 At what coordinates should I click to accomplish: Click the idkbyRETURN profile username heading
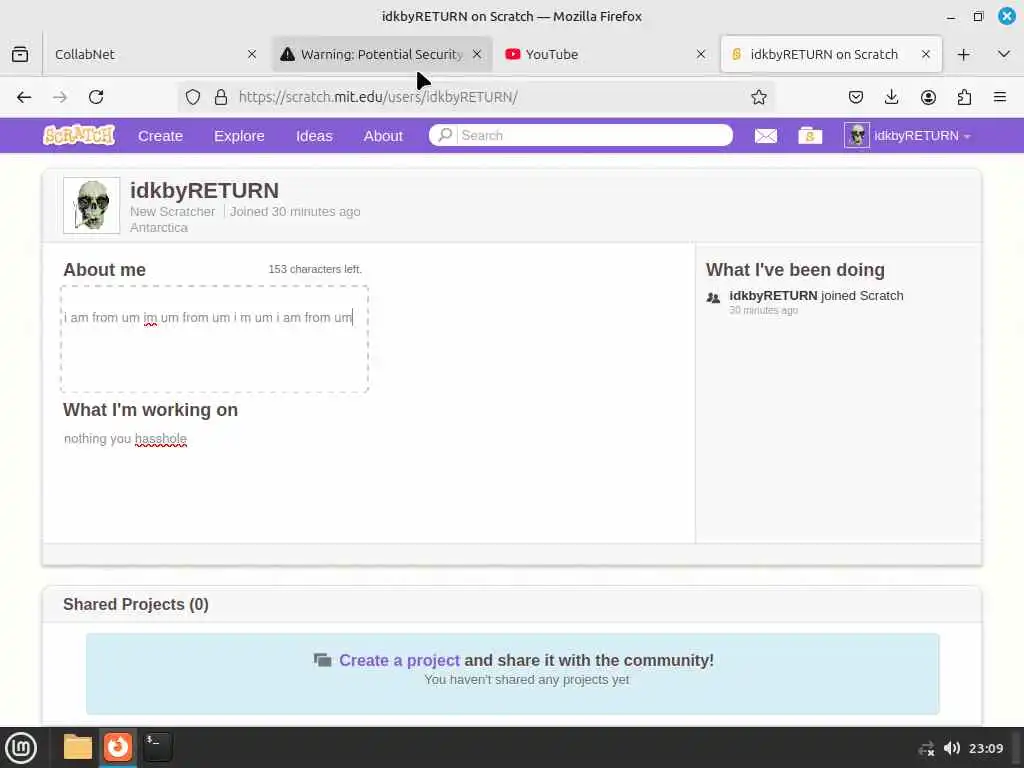[x=204, y=191]
